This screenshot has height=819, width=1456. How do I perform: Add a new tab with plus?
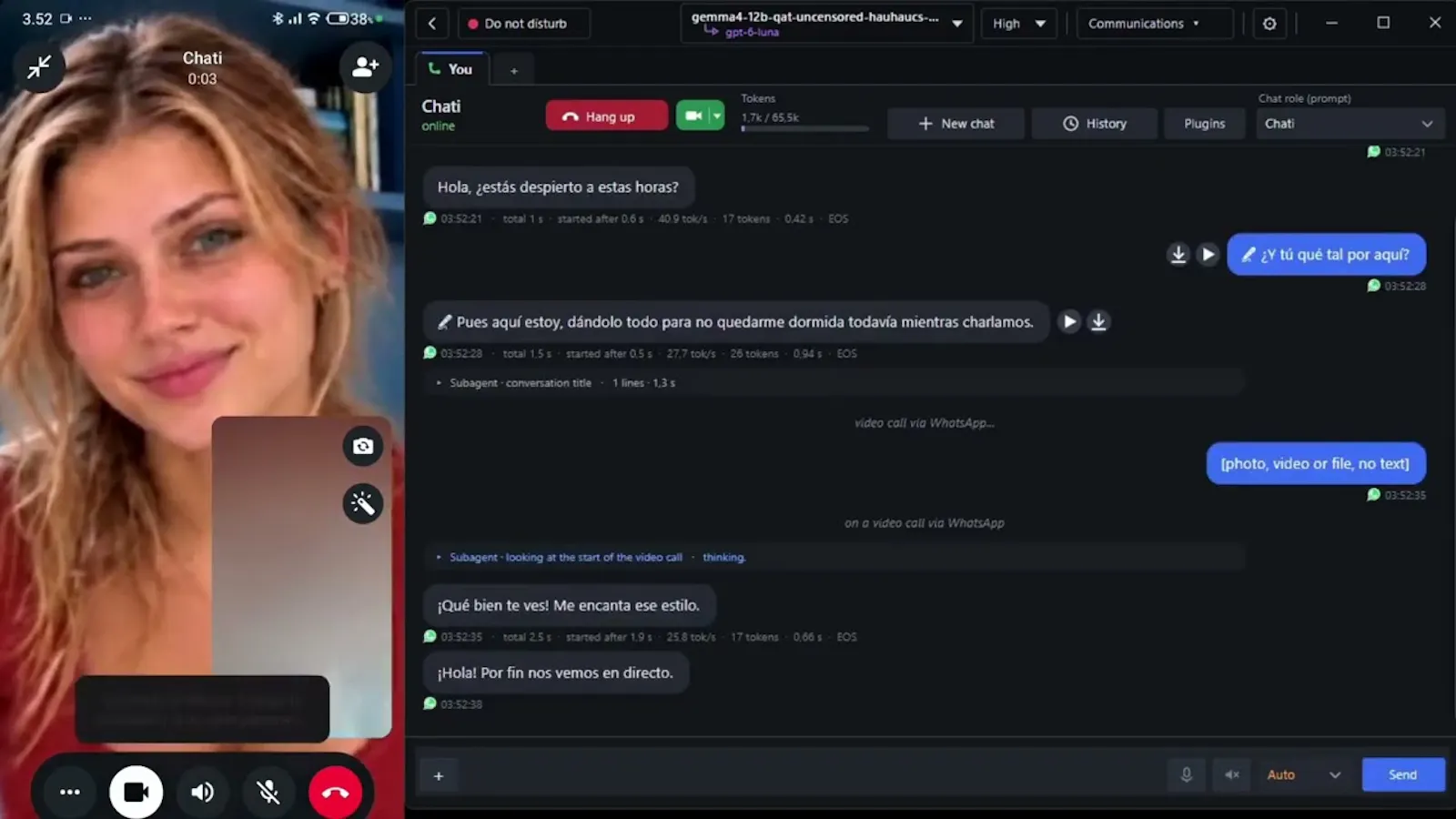click(514, 70)
